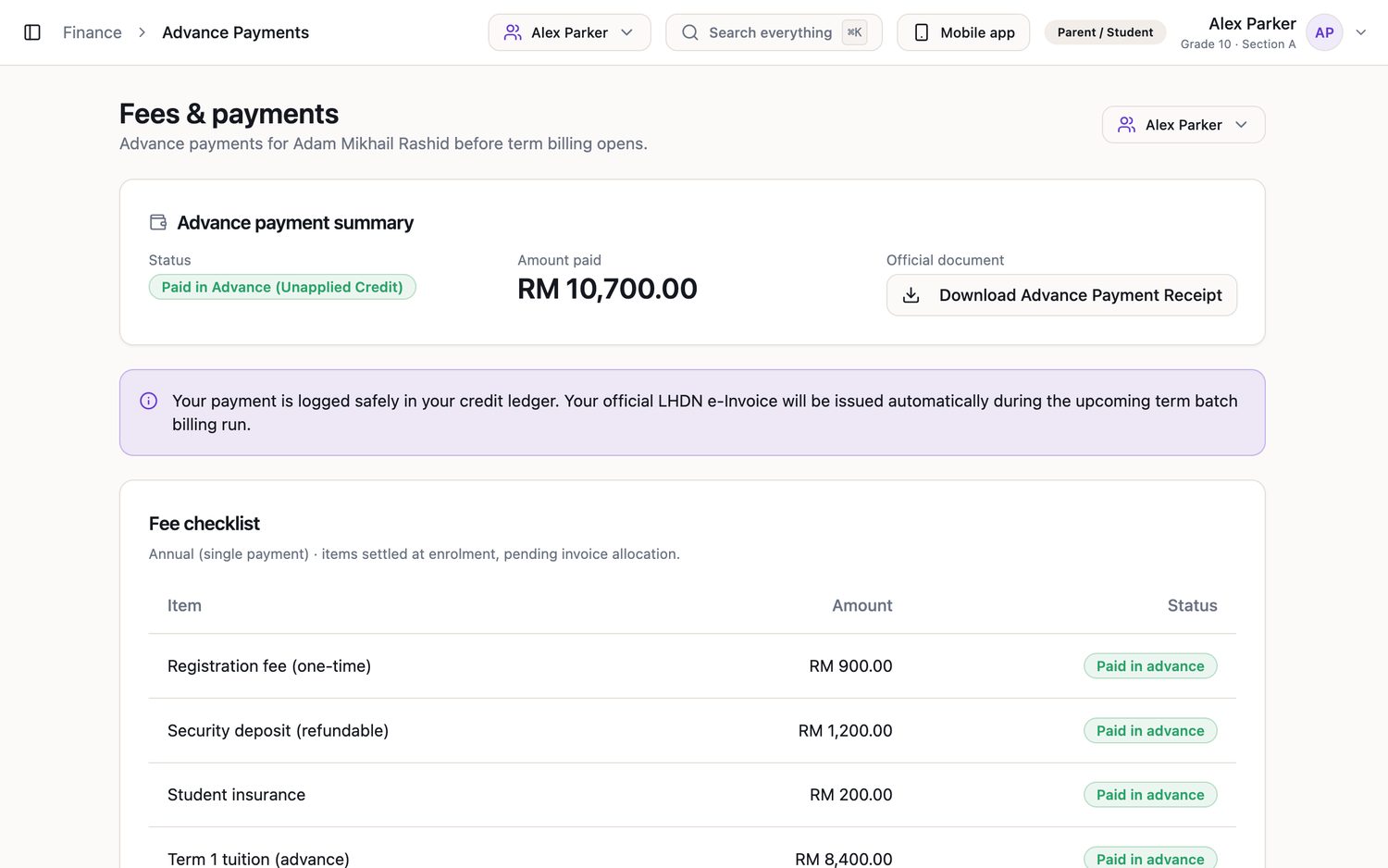The image size is (1388, 868).
Task: Click Paid in advance badge for Registration fee
Action: tap(1150, 666)
